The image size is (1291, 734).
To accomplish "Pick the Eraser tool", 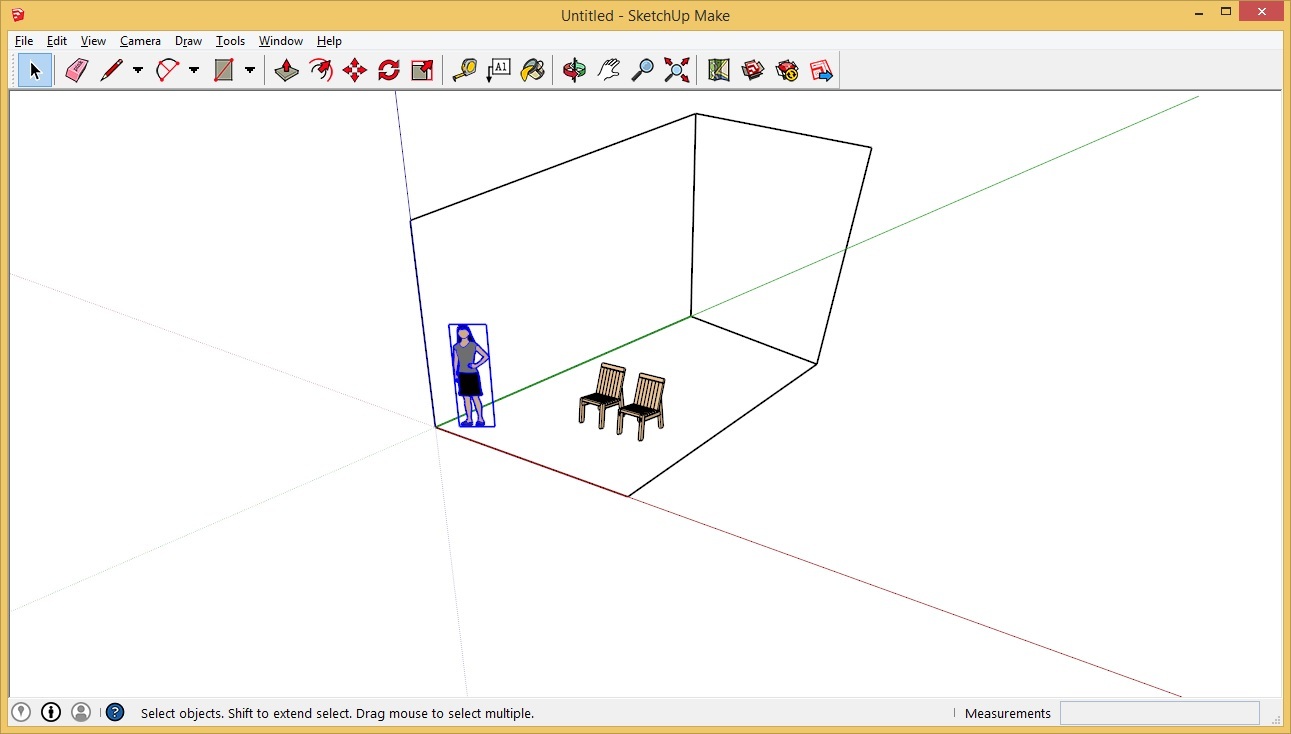I will (x=77, y=70).
